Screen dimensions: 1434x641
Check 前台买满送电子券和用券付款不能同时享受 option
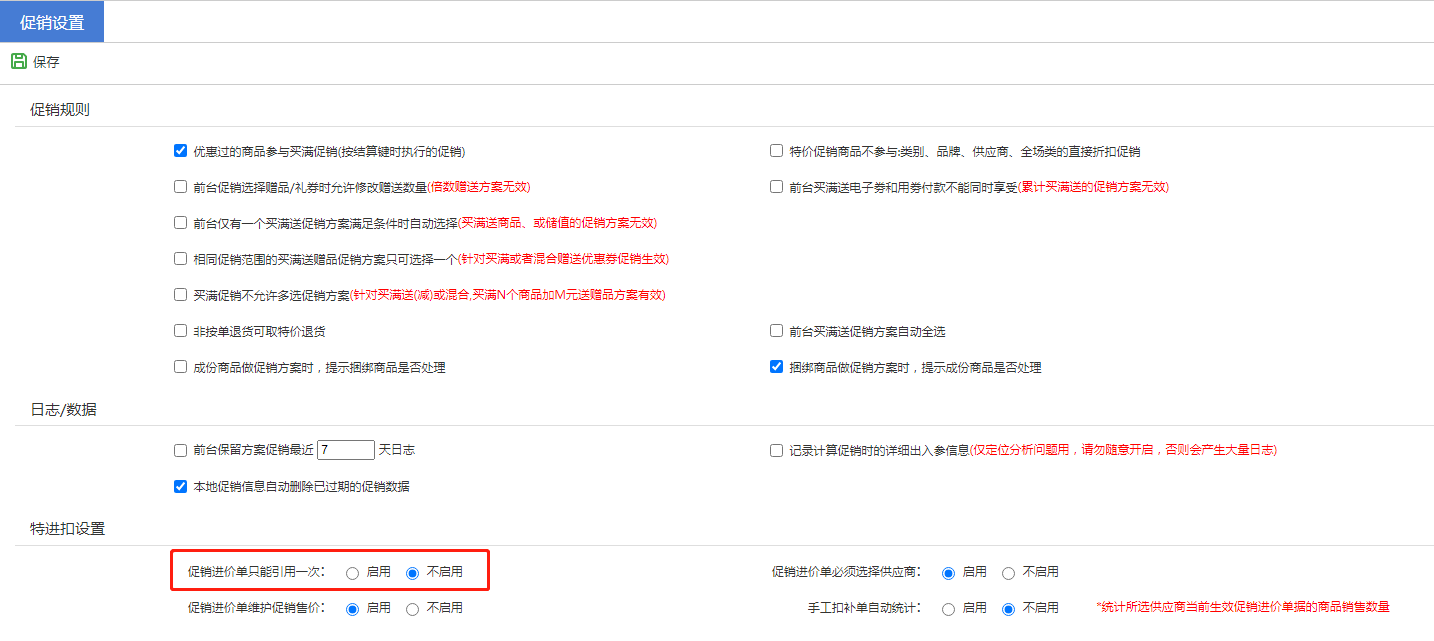(x=776, y=187)
